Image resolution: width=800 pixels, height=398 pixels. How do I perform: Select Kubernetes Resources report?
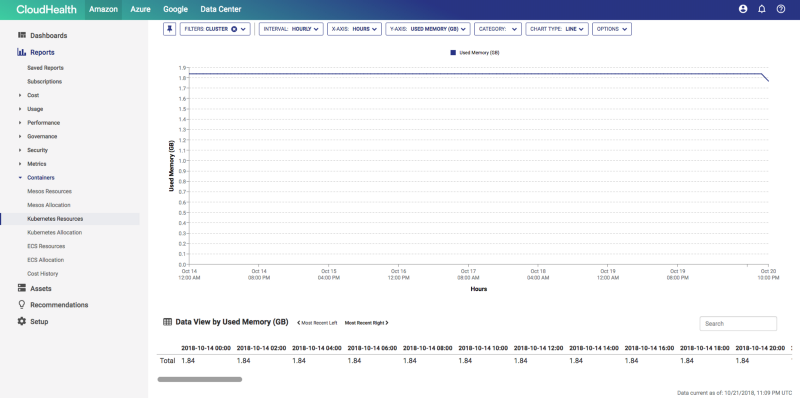coord(70,219)
